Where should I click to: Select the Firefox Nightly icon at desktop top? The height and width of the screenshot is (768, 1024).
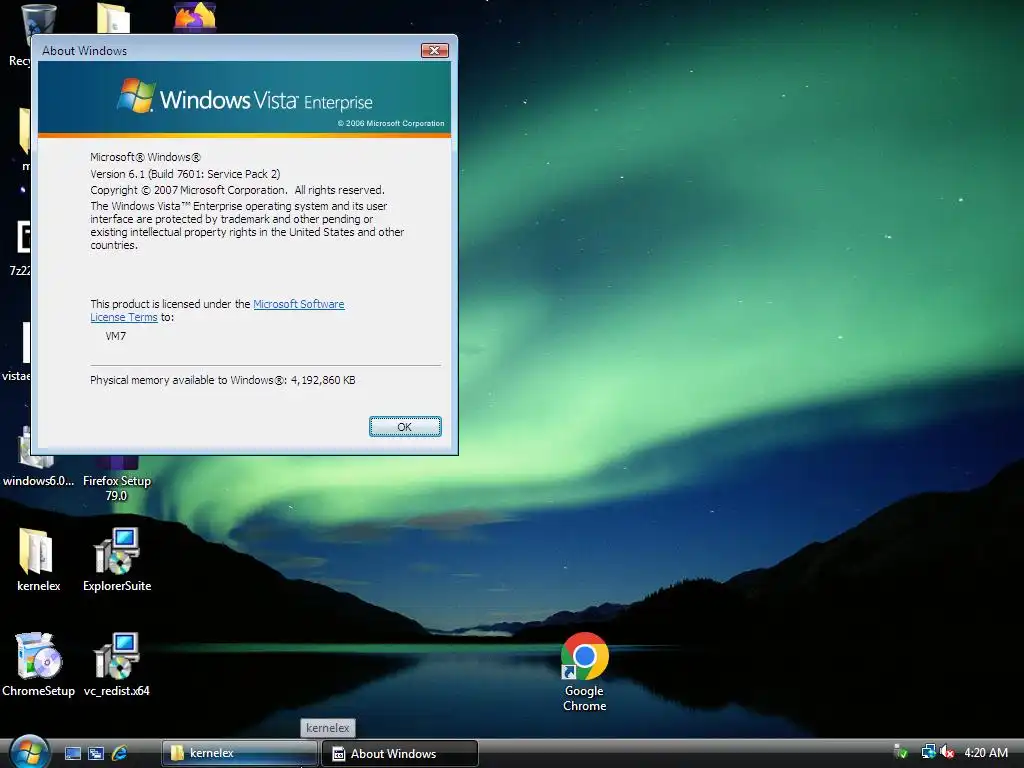pos(195,17)
